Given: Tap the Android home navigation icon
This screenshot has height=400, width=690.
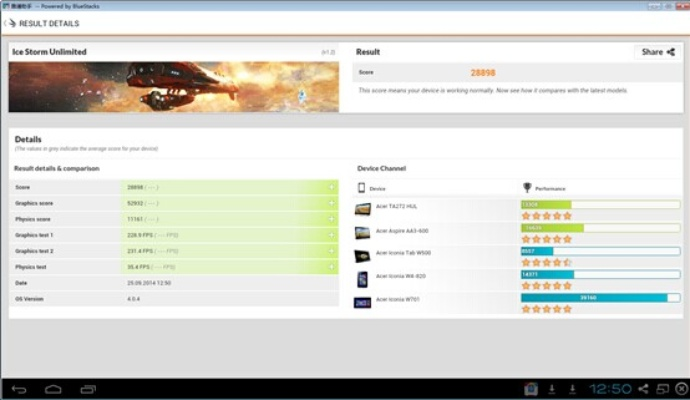Looking at the screenshot, I should [53, 388].
